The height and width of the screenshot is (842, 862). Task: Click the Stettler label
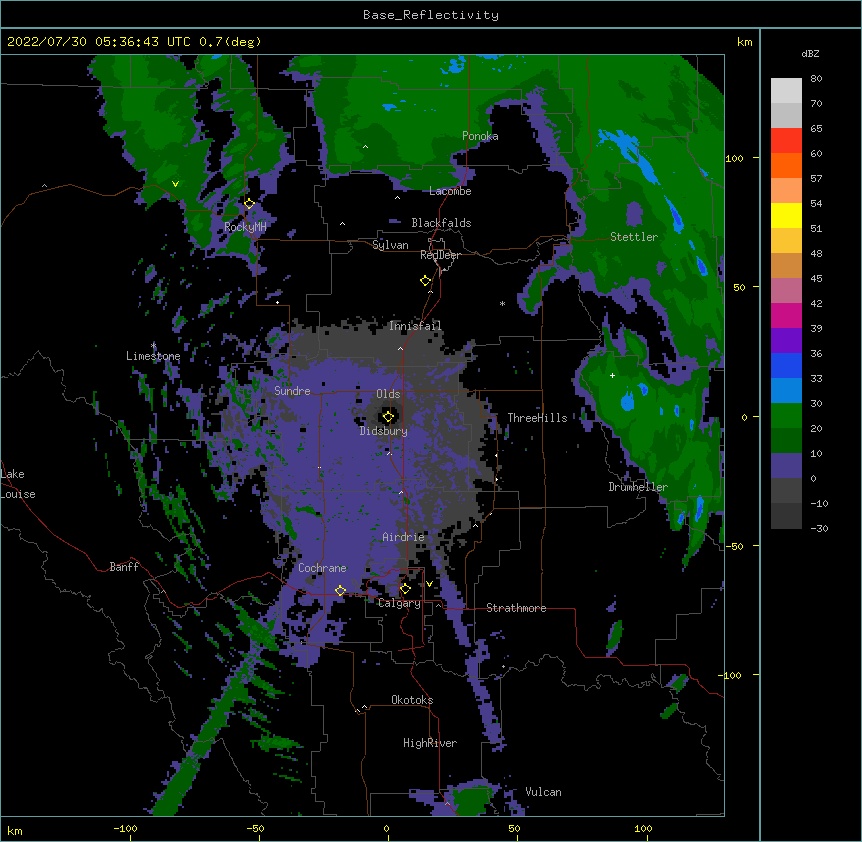tap(634, 237)
